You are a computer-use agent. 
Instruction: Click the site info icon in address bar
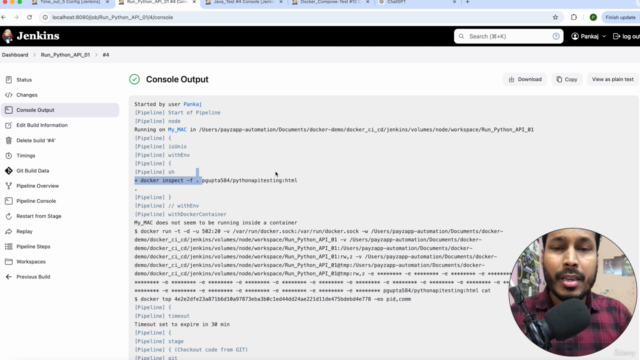(x=45, y=17)
